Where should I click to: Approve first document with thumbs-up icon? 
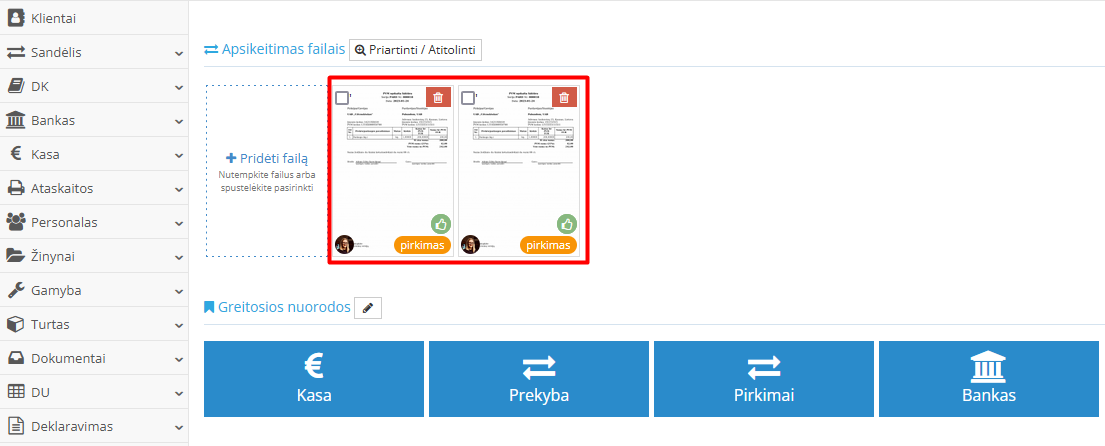pos(441,224)
